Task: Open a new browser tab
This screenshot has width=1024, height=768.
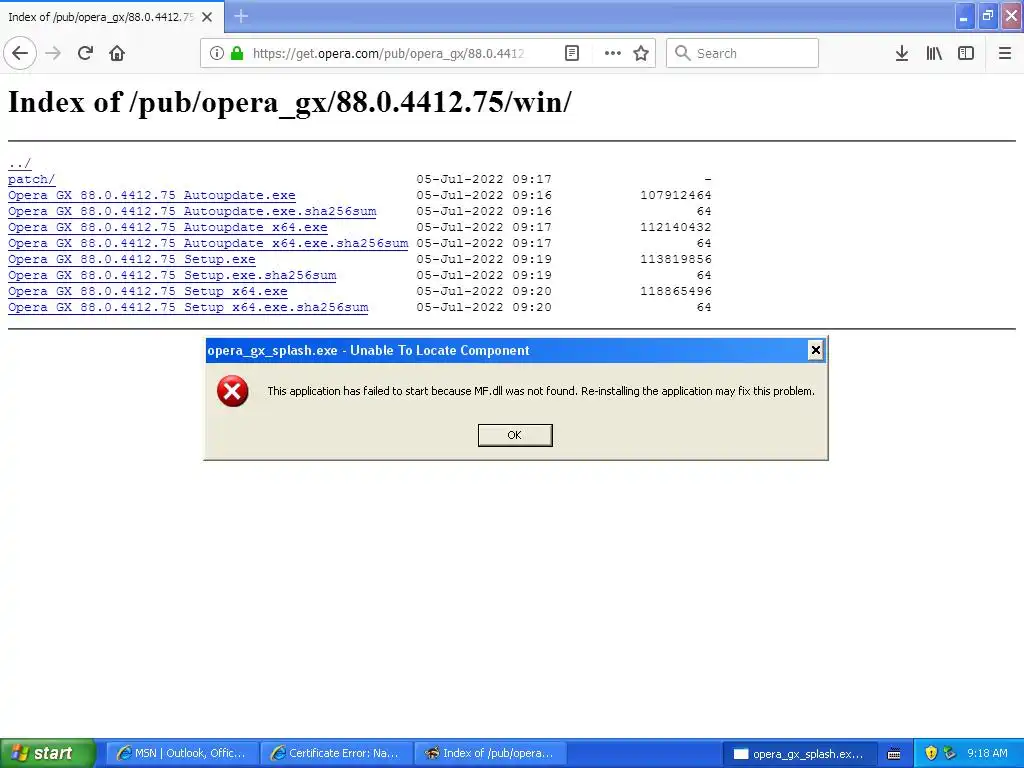Action: (x=241, y=16)
